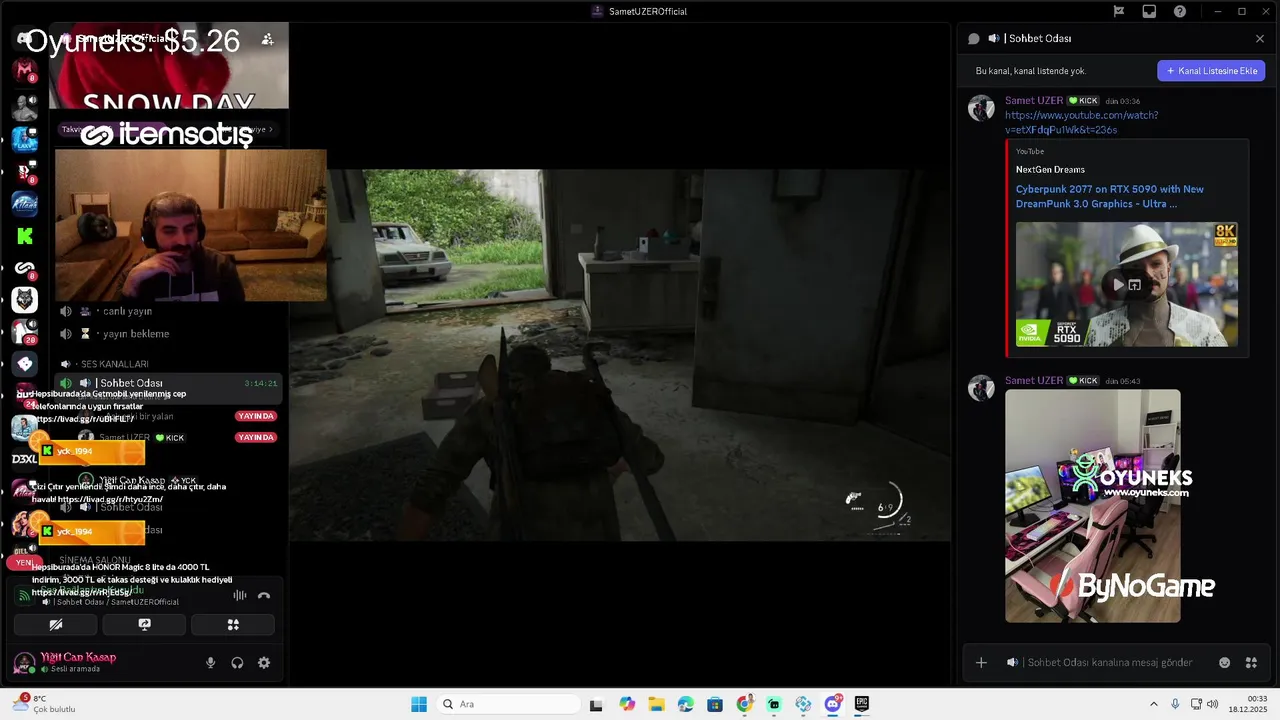This screenshot has height=720, width=1280.
Task: Open the apps icon in message bar
Action: click(1251, 663)
